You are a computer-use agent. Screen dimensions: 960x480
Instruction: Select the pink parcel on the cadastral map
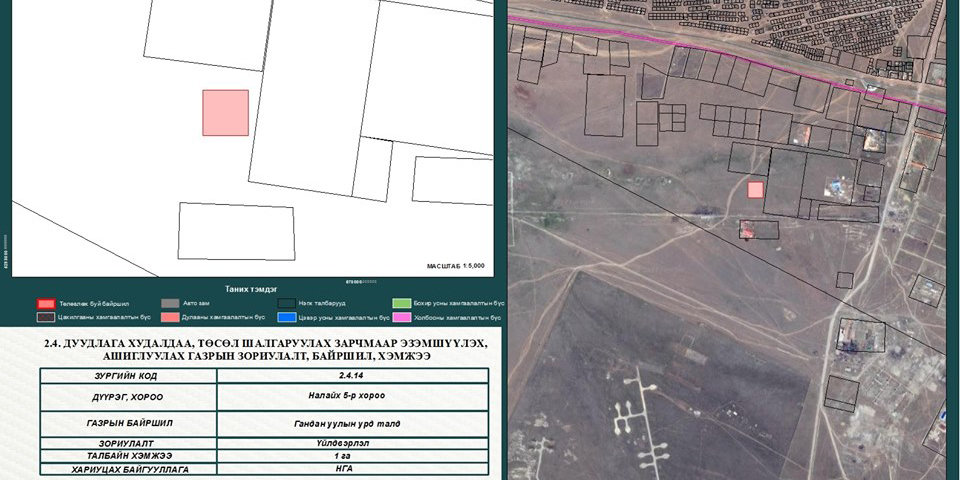(x=225, y=112)
